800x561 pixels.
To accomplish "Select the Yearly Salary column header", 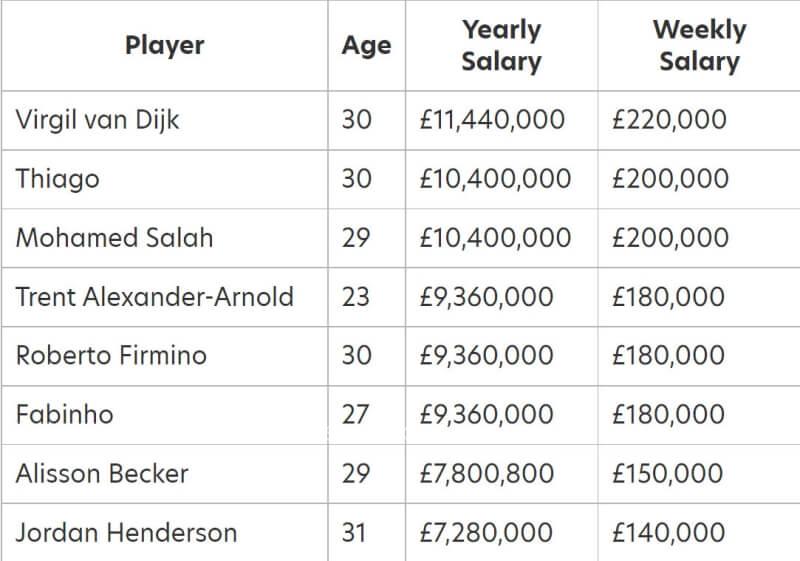I will (x=501, y=46).
